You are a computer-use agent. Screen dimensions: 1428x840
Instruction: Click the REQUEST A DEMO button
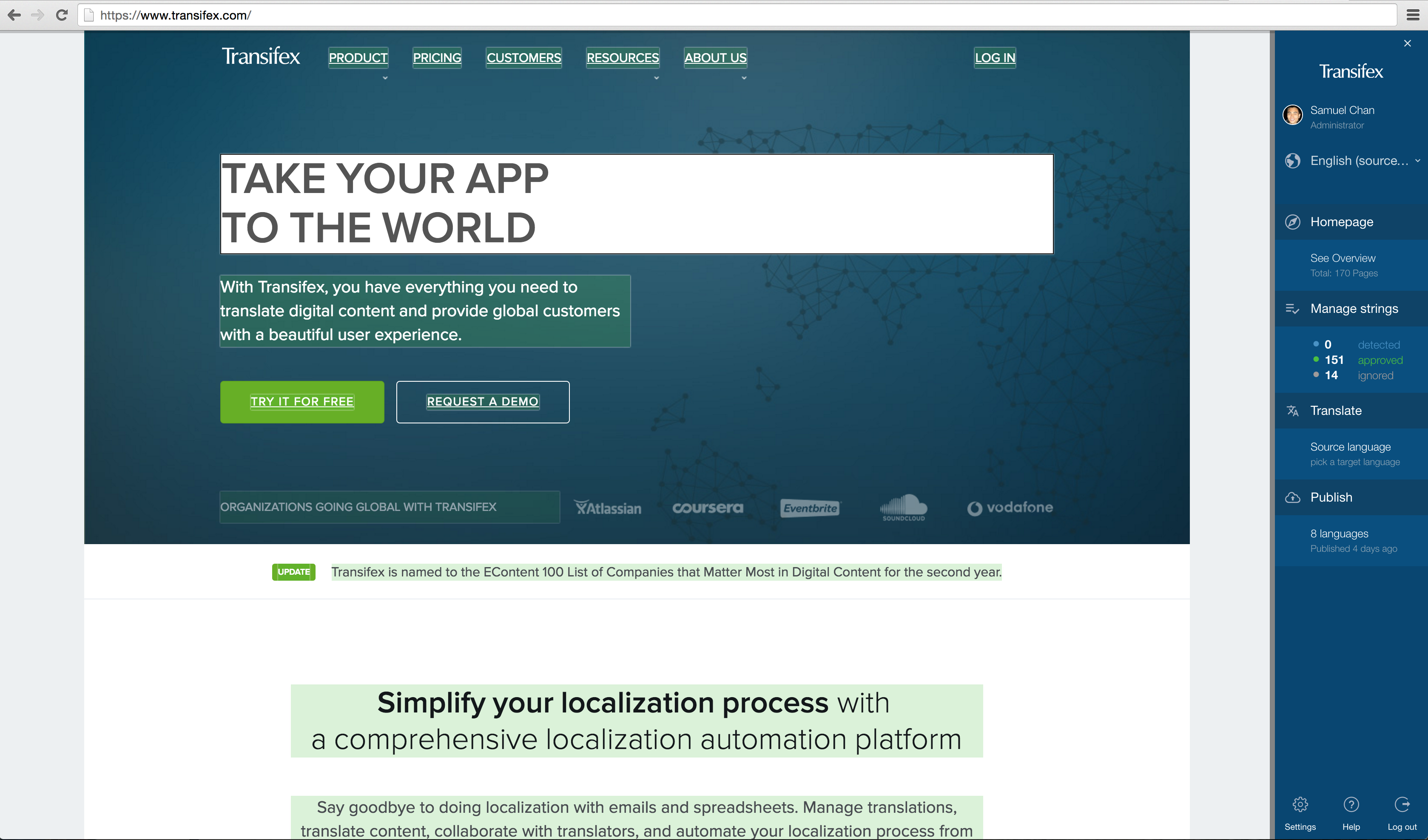pos(483,402)
